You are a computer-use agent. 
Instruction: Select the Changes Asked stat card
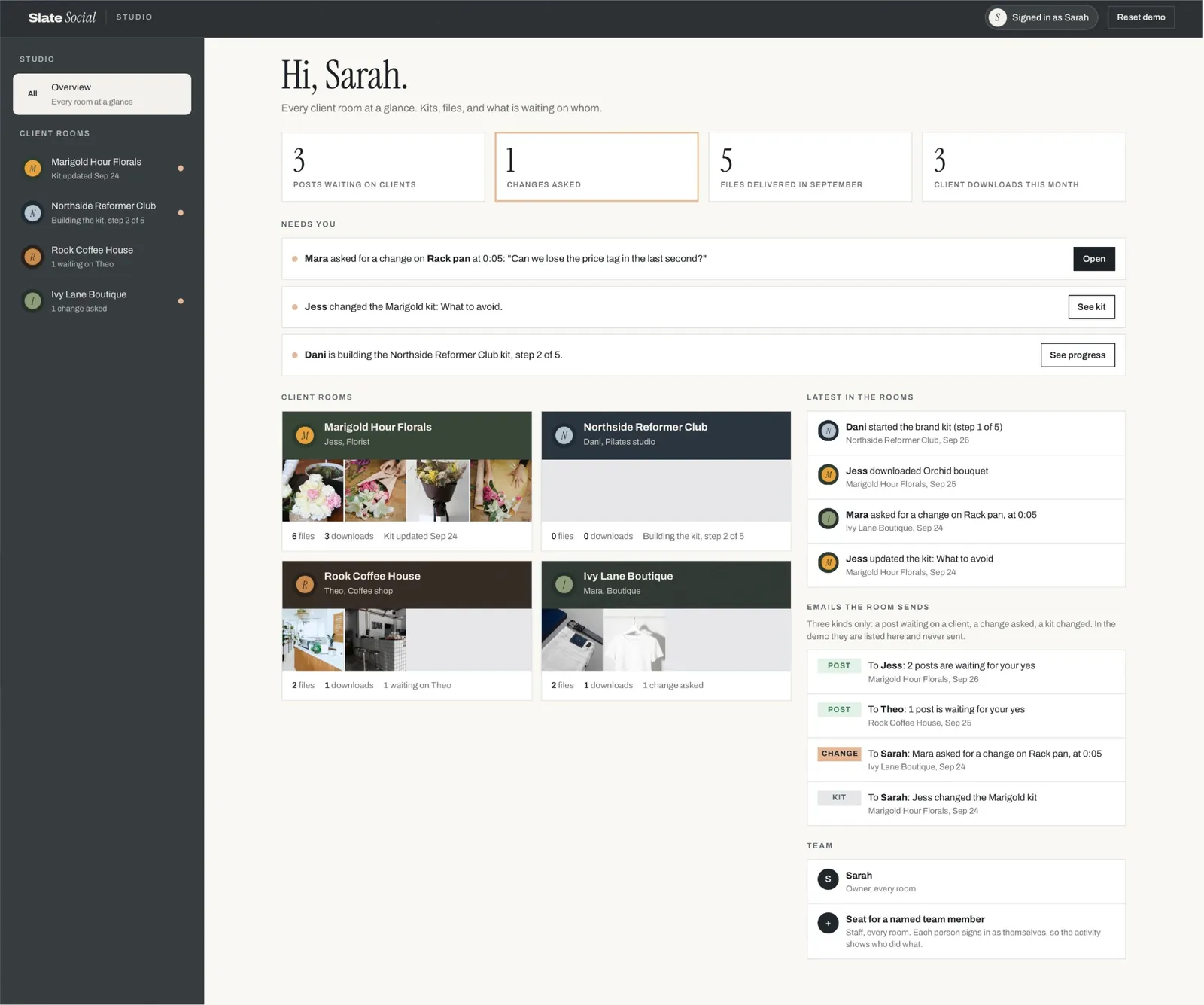[597, 167]
